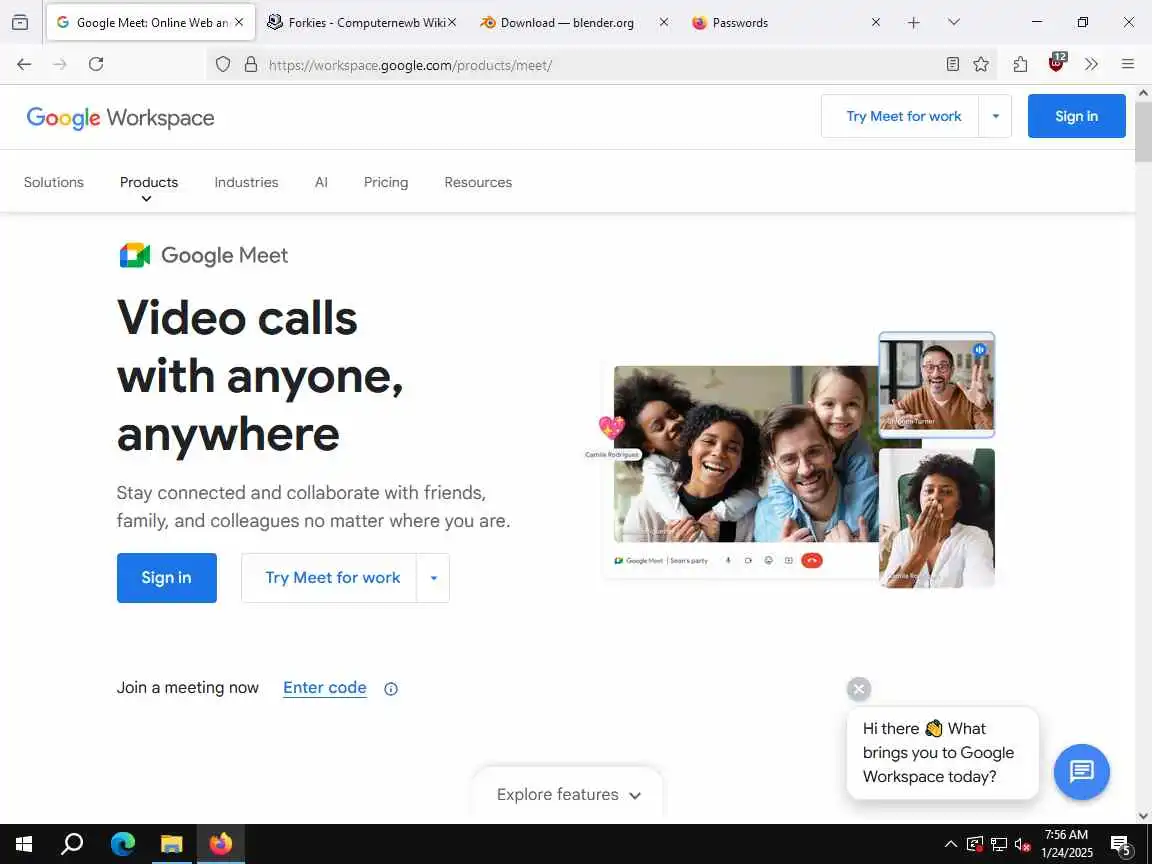
Task: Open the AI nav item
Action: click(x=321, y=182)
